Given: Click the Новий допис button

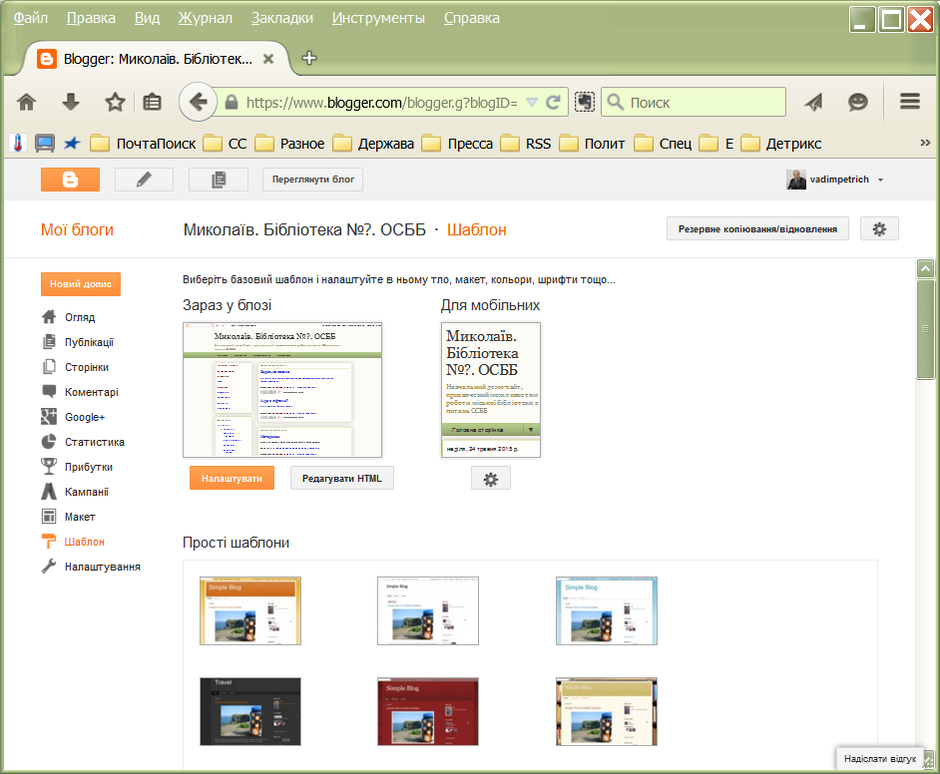Looking at the screenshot, I should pos(80,284).
